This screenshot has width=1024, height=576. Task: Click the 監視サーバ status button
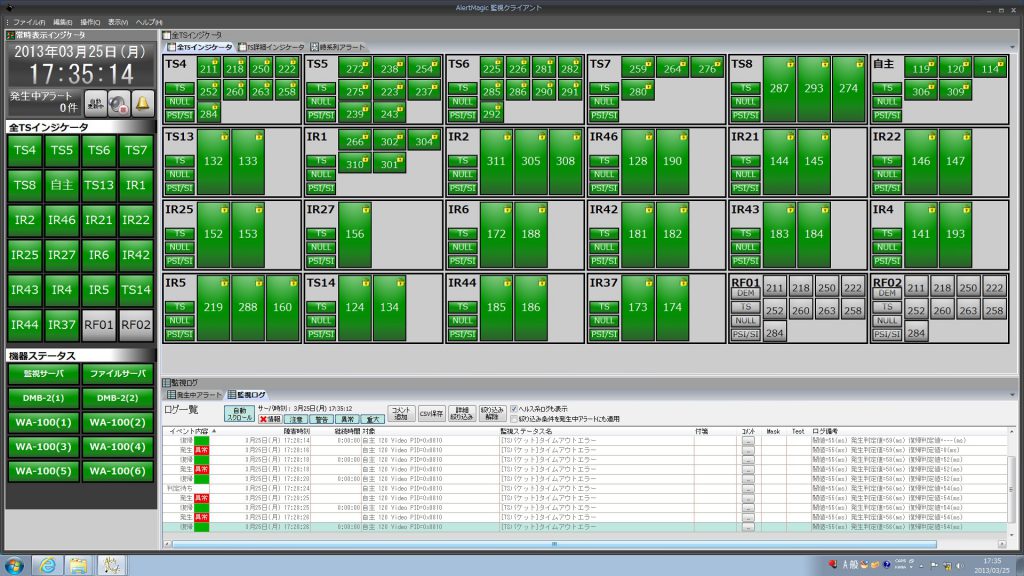coord(44,374)
